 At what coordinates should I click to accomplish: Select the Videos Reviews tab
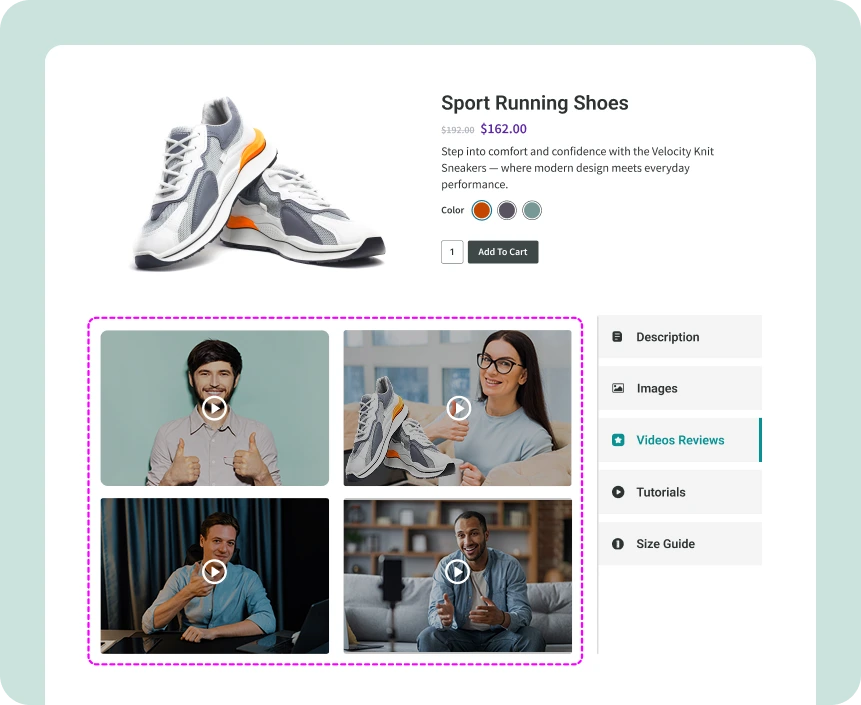tap(680, 440)
